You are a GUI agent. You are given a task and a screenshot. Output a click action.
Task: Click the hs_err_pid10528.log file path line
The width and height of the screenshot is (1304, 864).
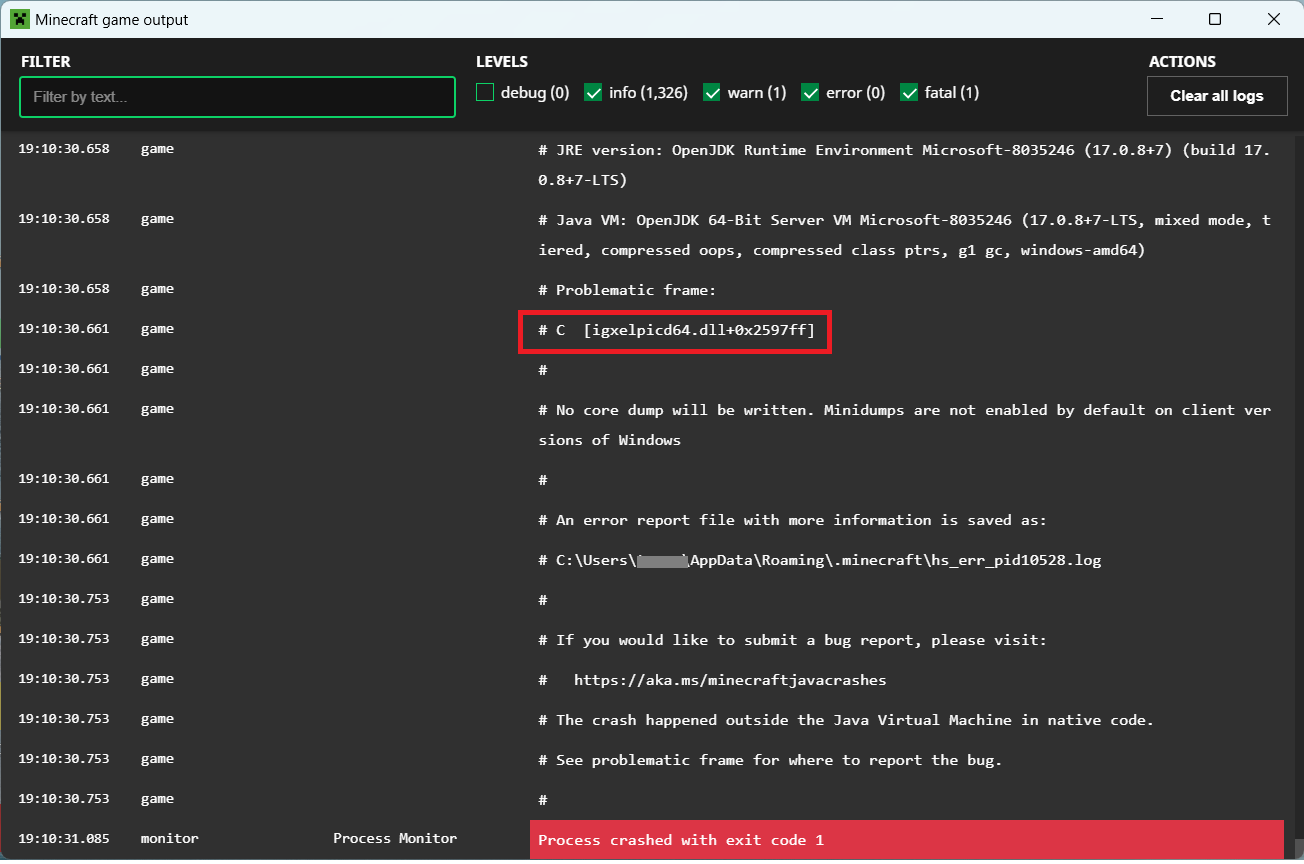point(819,560)
